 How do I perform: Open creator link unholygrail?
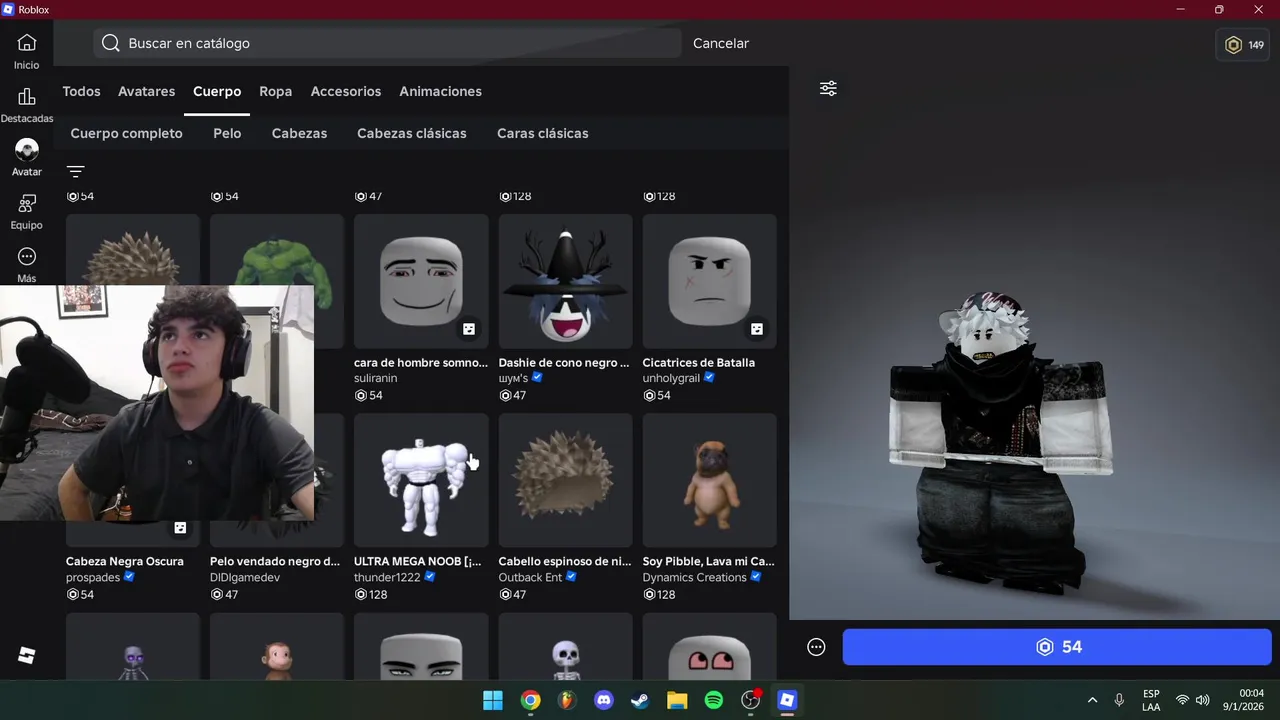[x=671, y=378]
